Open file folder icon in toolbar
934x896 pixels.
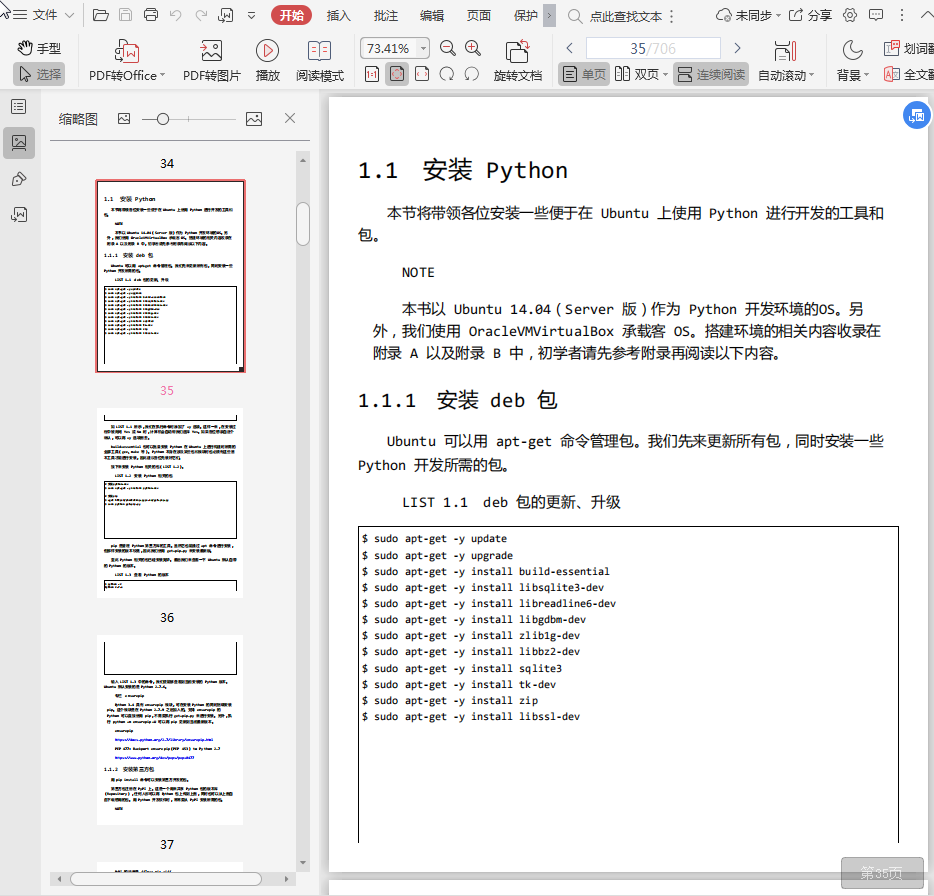point(101,15)
